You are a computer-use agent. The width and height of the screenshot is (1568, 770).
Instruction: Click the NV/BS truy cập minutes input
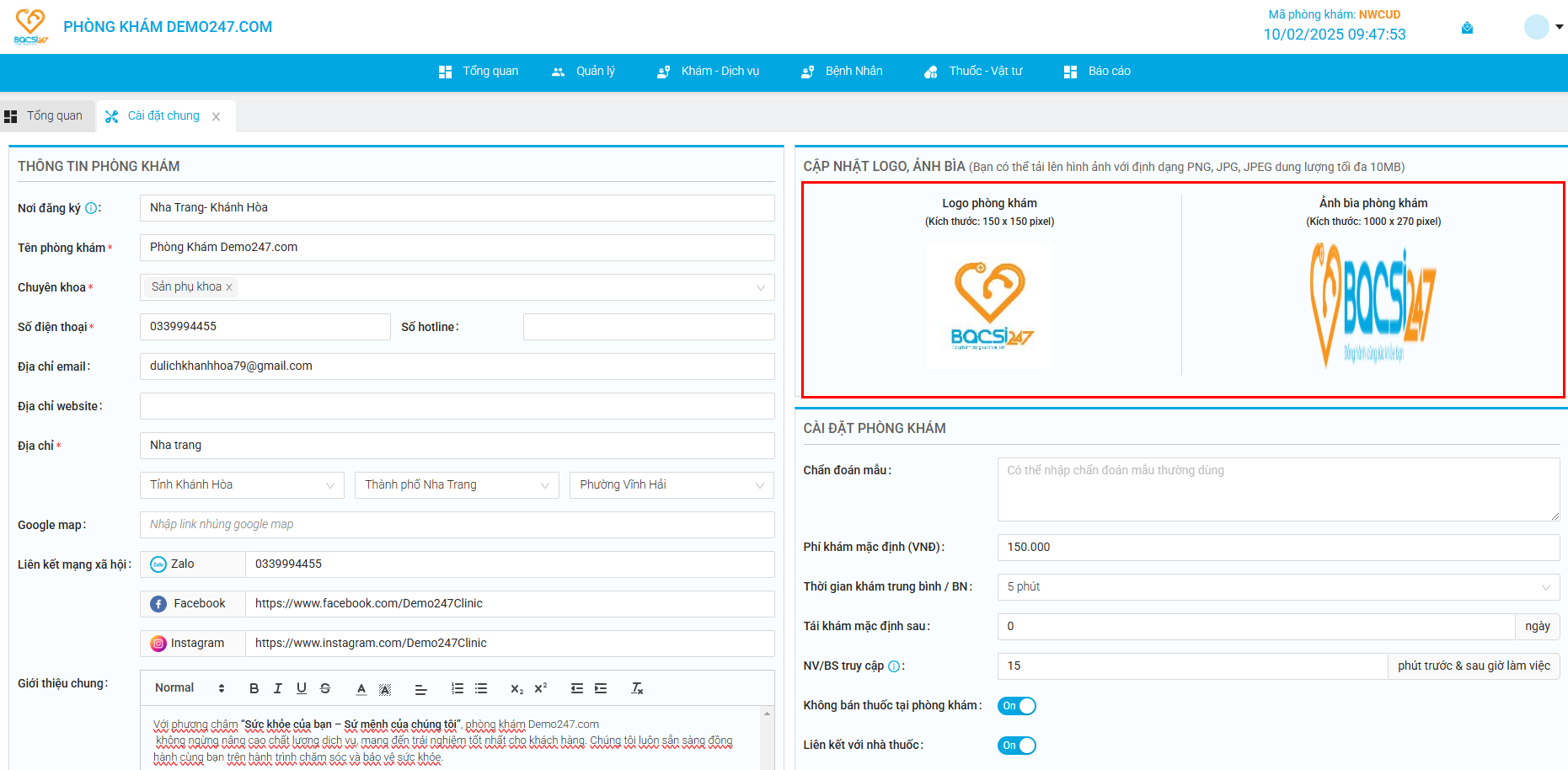tap(1192, 666)
